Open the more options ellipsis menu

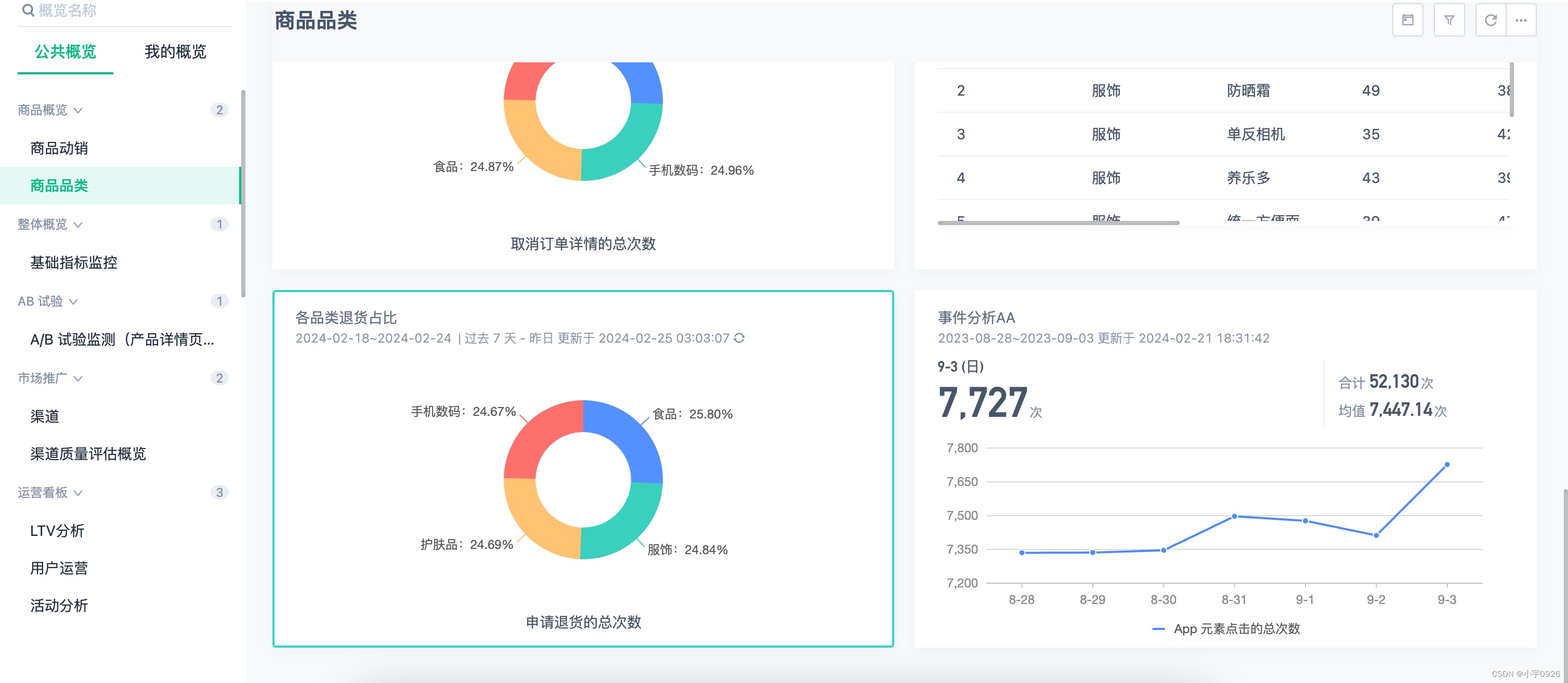[1521, 20]
